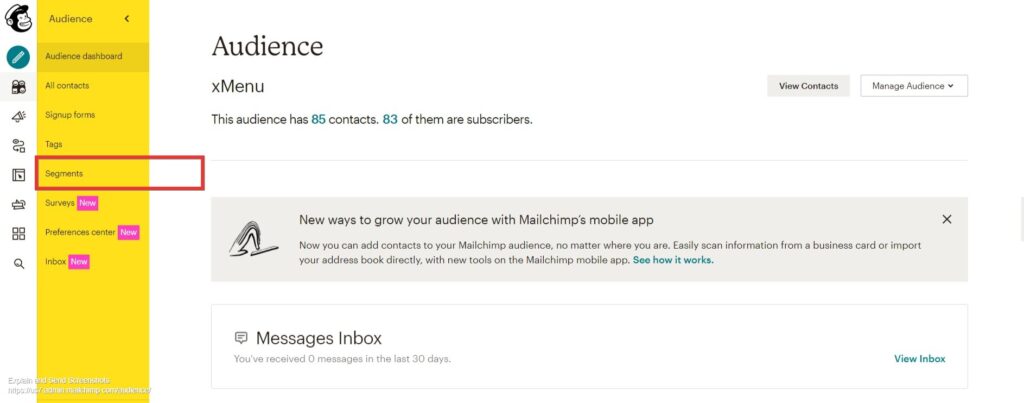Image resolution: width=1024 pixels, height=403 pixels.
Task: Follow the See how it works link
Action: click(673, 260)
